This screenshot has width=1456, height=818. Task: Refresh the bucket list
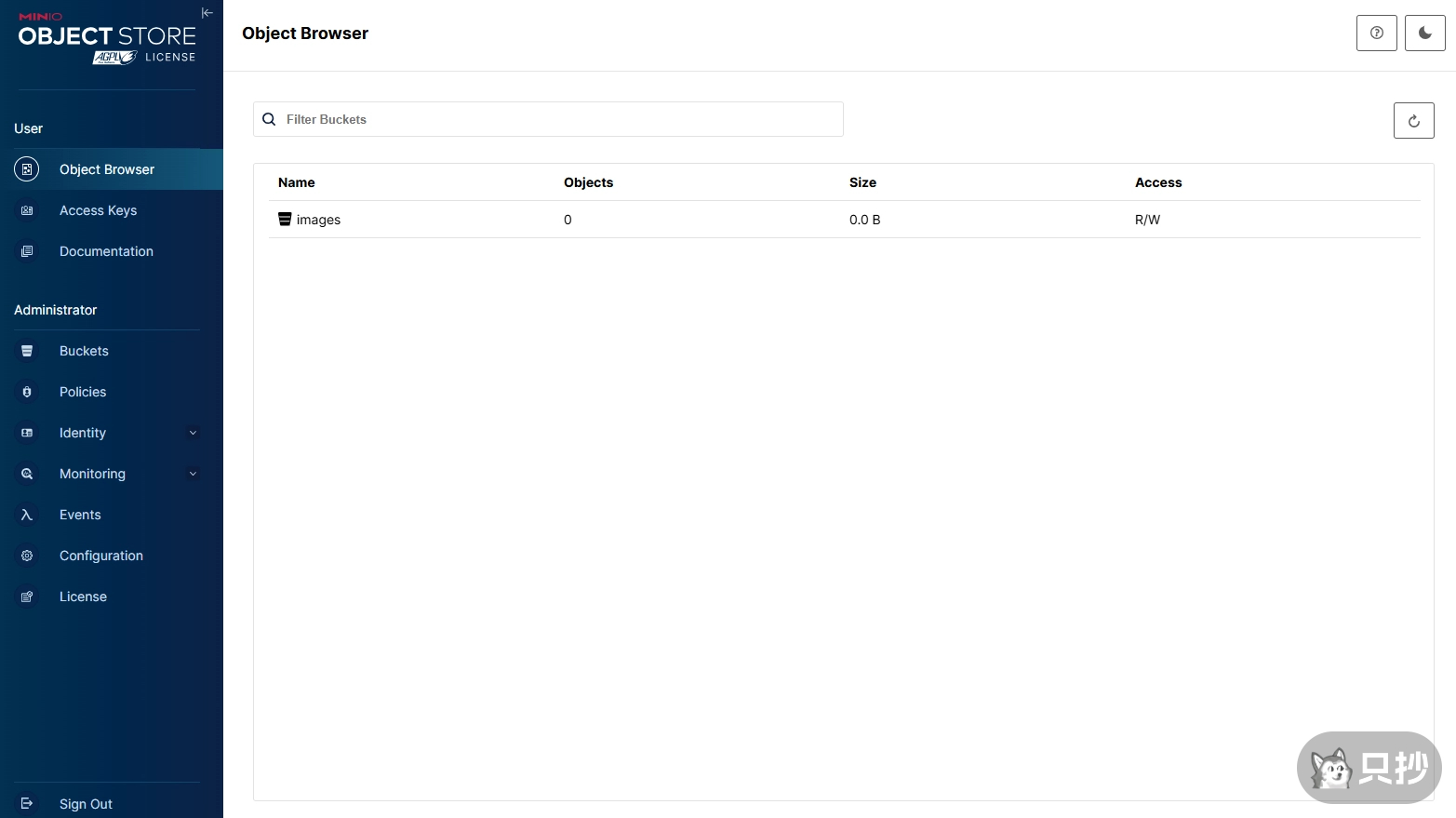pos(1413,121)
